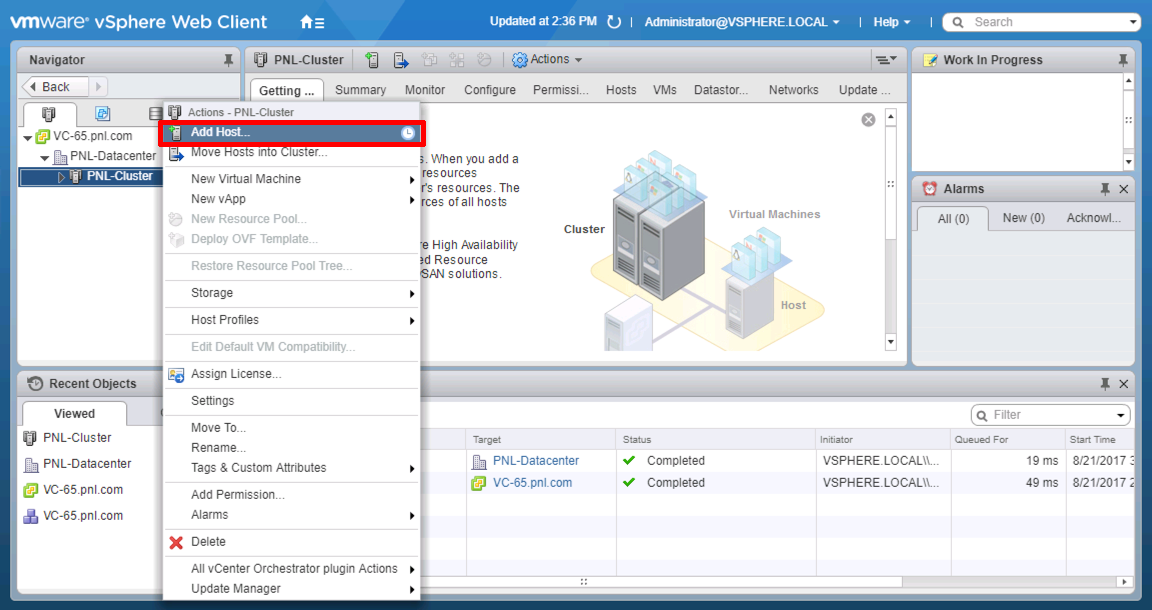
Task: Select the New (0) alarms tab
Action: 1023,218
